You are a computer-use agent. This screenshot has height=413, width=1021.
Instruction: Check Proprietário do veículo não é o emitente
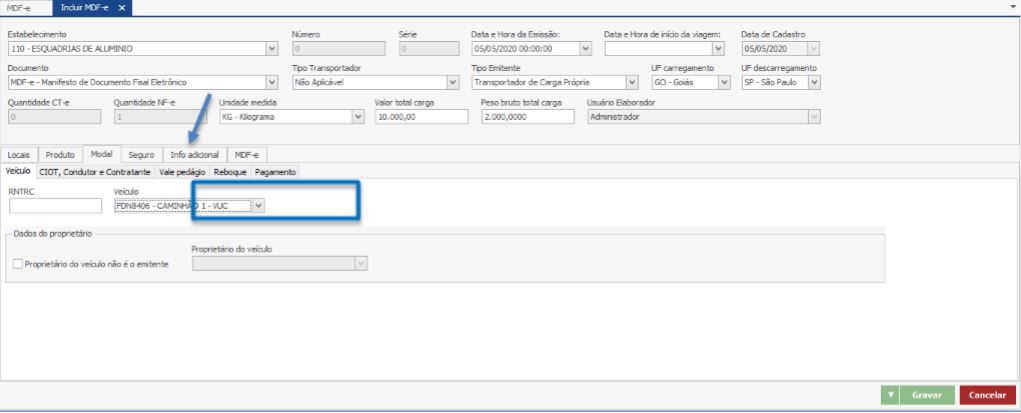[x=15, y=264]
